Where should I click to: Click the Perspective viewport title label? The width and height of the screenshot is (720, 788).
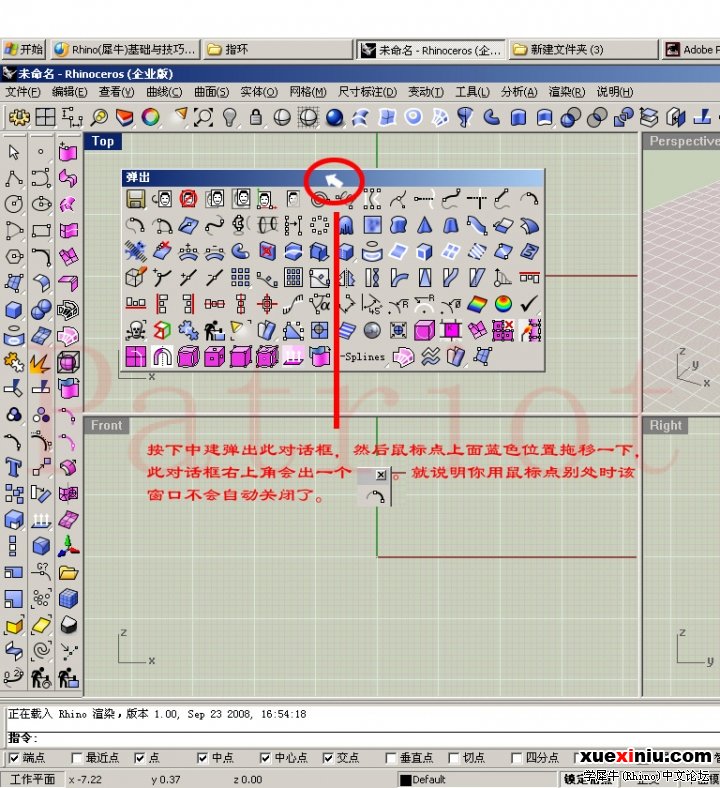point(683,142)
